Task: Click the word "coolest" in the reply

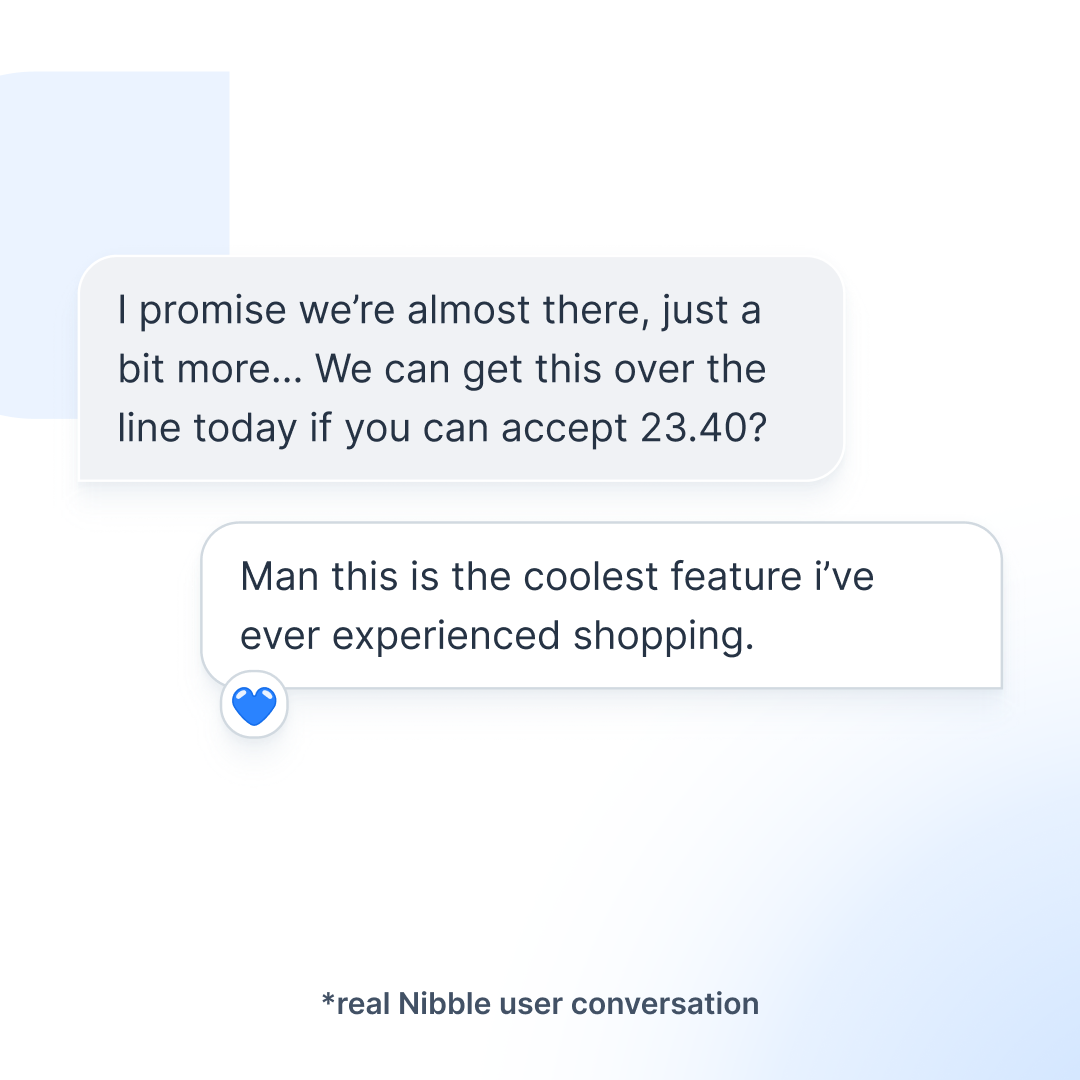Action: point(592,577)
